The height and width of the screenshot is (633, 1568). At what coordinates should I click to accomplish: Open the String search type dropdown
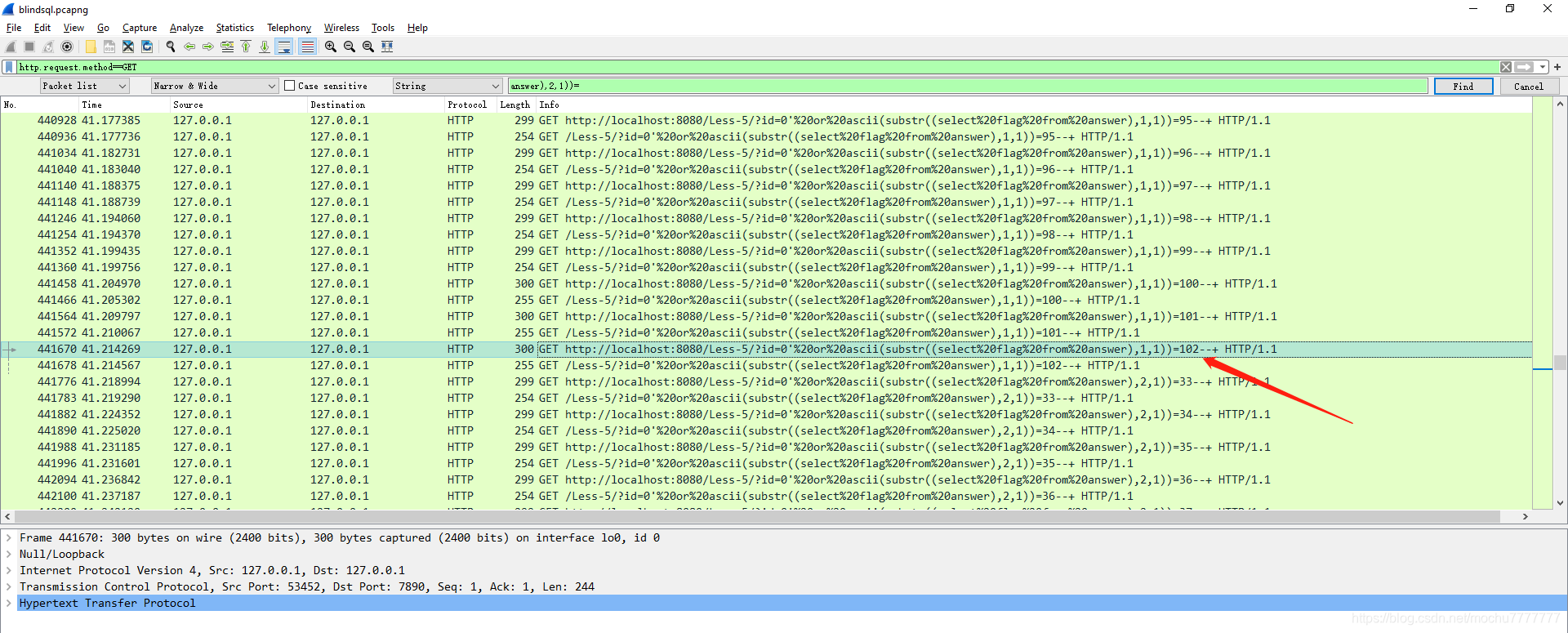click(448, 86)
